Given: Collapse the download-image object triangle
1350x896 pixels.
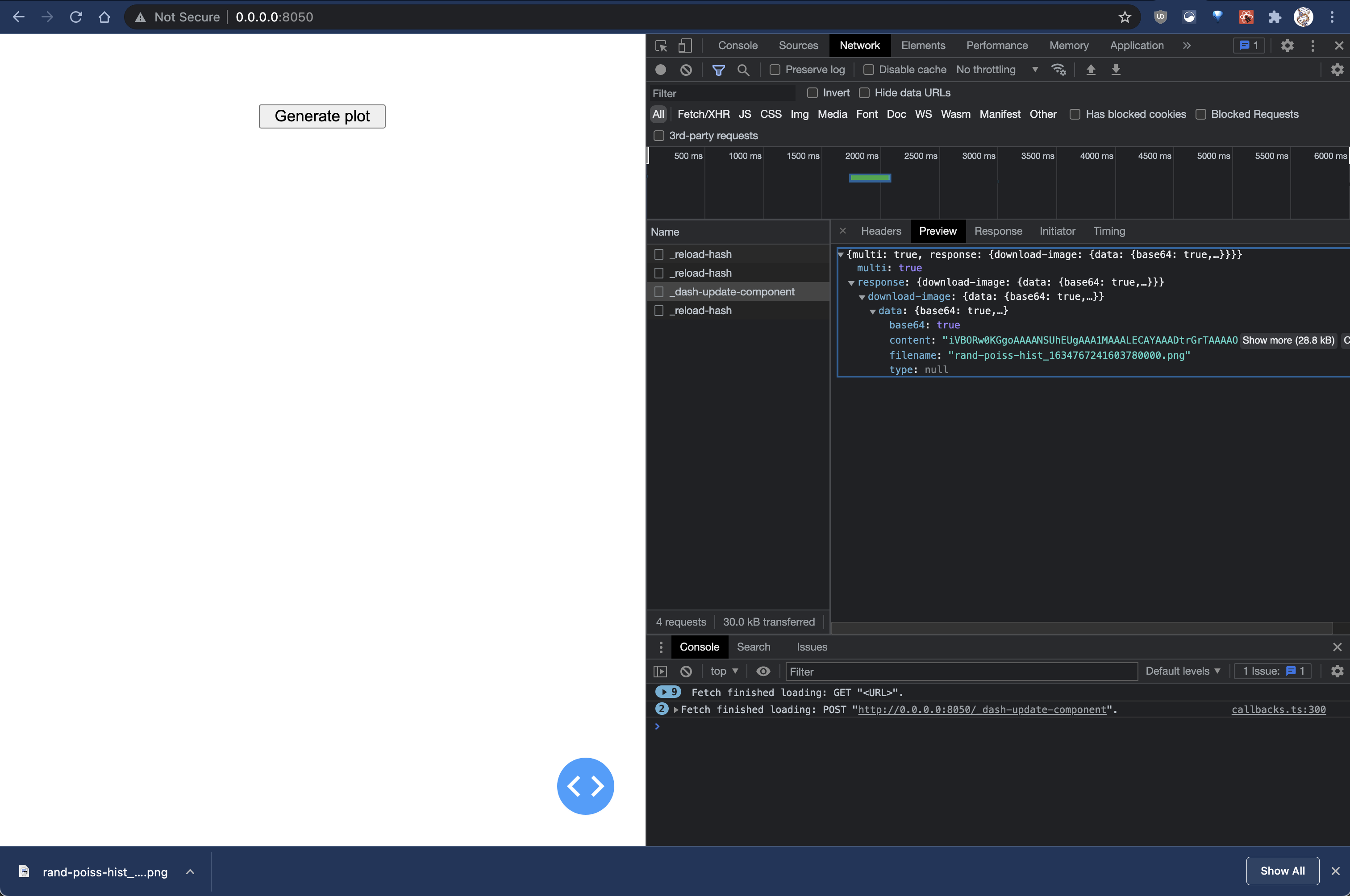Looking at the screenshot, I should click(x=862, y=297).
